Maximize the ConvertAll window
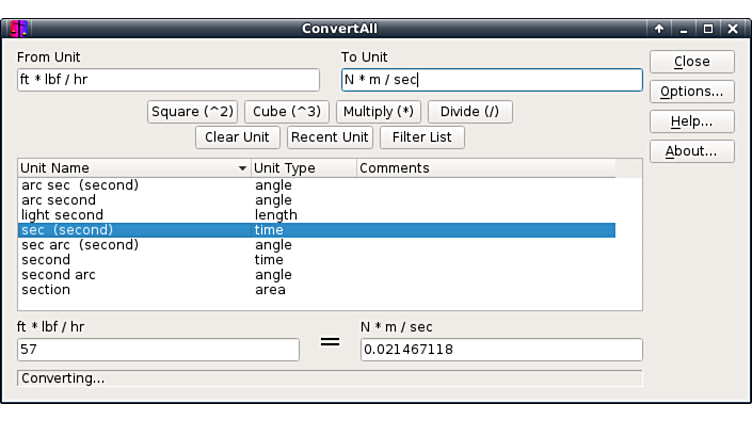 coord(708,28)
